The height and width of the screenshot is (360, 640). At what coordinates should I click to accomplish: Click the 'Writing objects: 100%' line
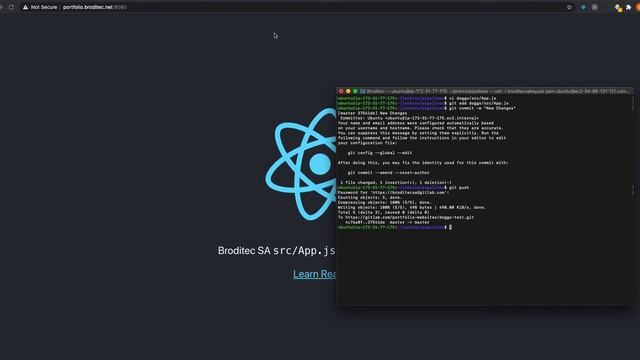click(x=412, y=207)
